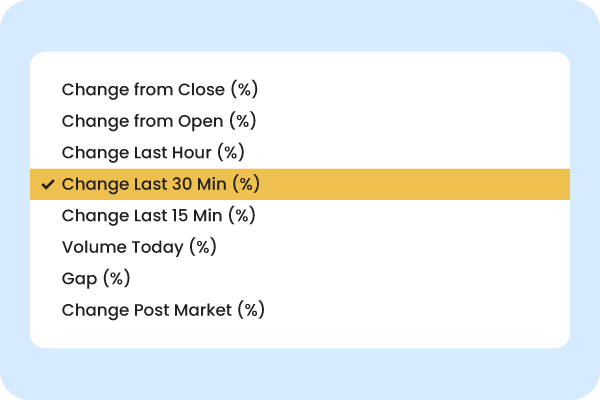The image size is (600, 400).
Task: Pick the Gap (%) option
Action: pos(96,278)
